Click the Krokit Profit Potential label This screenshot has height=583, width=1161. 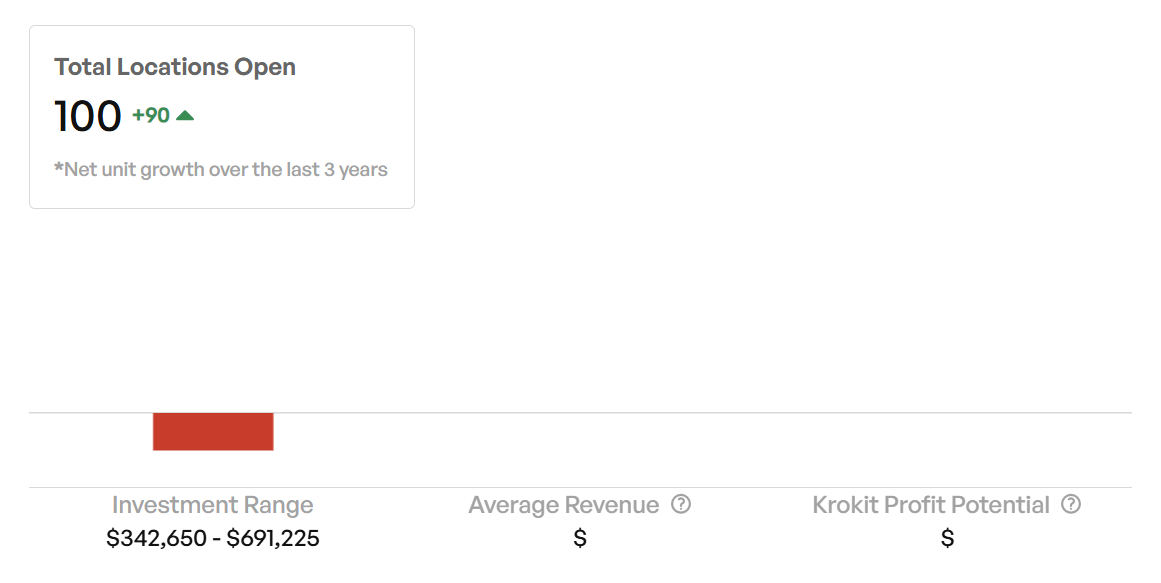(931, 505)
